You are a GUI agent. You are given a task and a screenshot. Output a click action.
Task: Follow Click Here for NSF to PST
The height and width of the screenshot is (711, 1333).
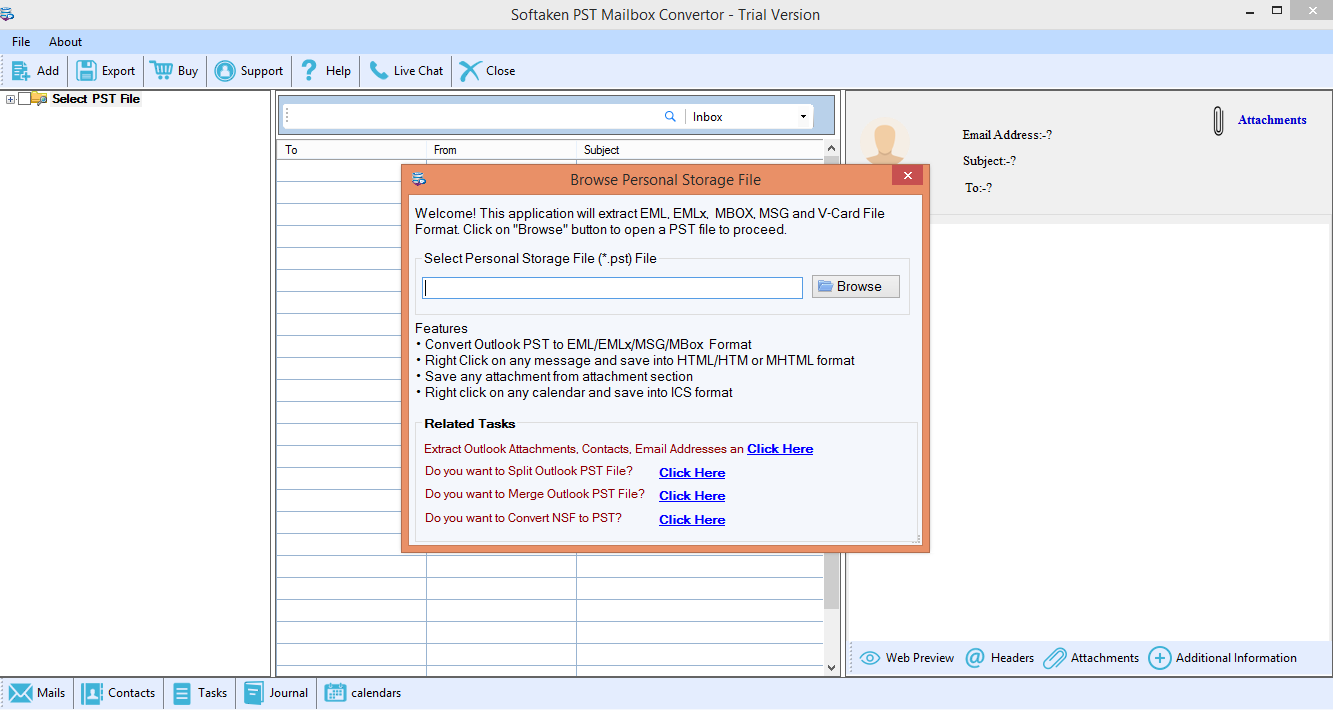pyautogui.click(x=692, y=520)
